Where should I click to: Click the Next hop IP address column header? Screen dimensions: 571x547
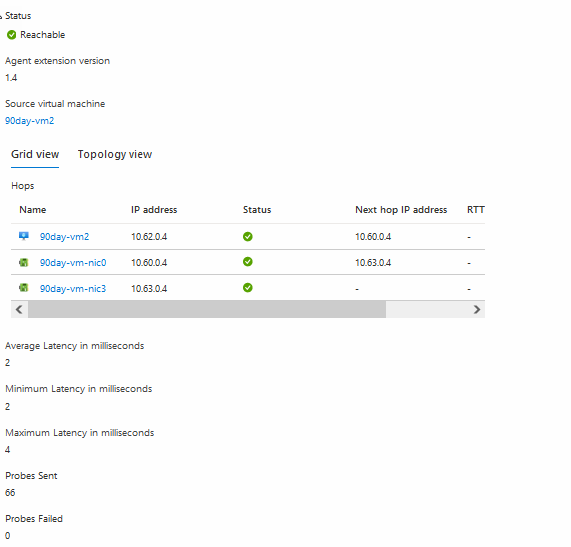[401, 210]
